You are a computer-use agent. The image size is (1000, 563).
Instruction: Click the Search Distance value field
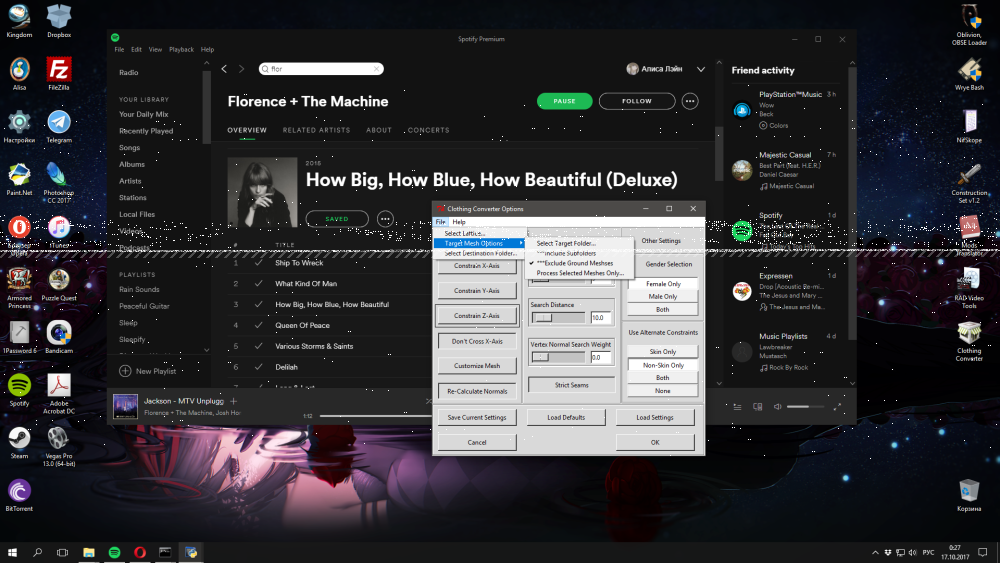coord(601,318)
